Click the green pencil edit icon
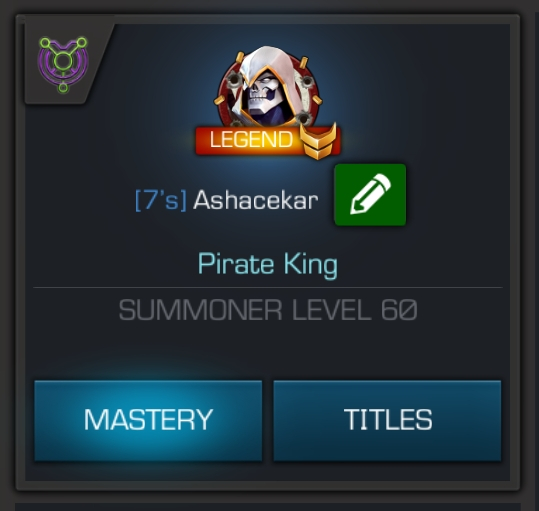 (x=370, y=195)
